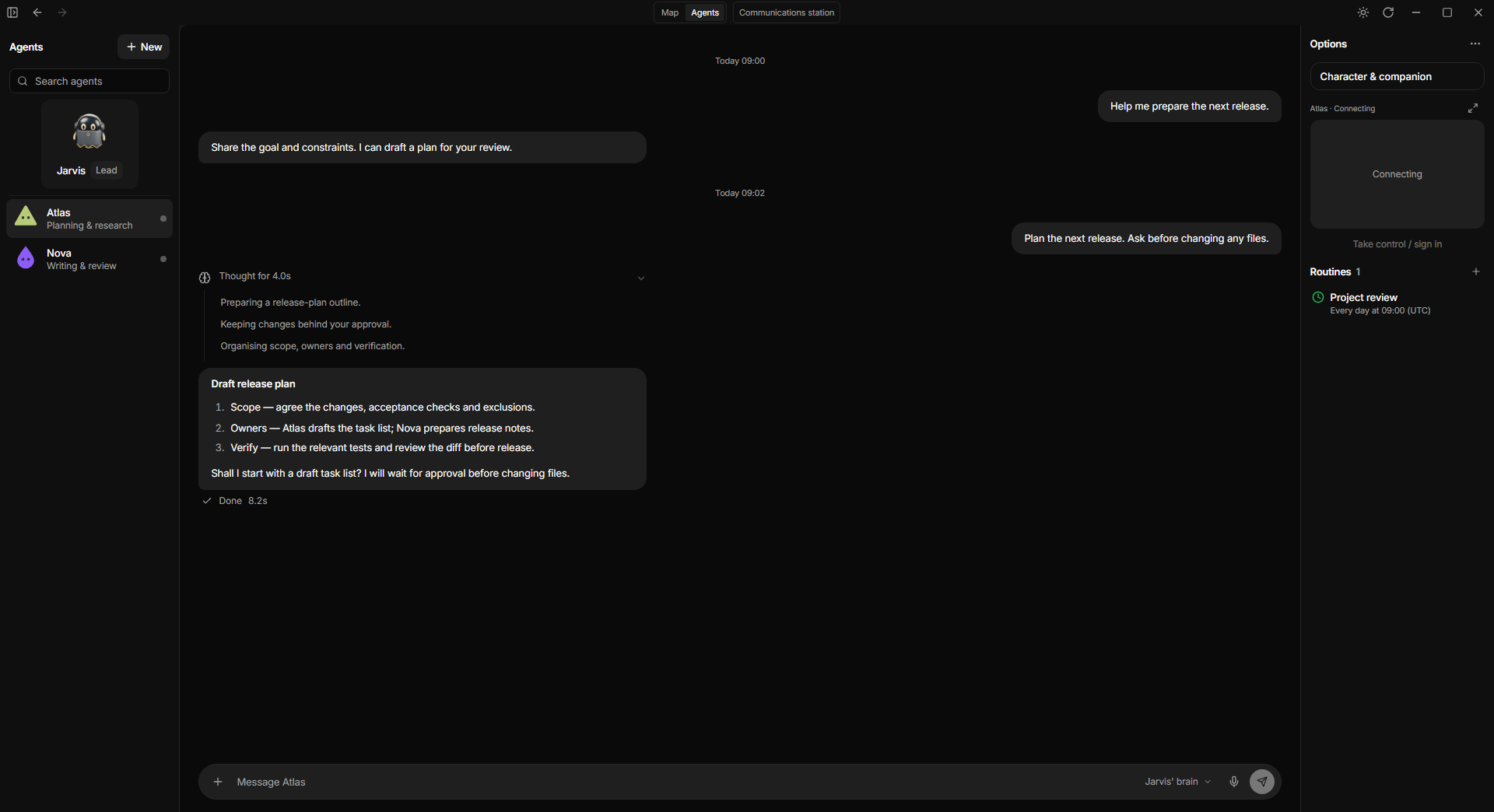Open the Communications station tab
The image size is (1494, 812).
[786, 12]
